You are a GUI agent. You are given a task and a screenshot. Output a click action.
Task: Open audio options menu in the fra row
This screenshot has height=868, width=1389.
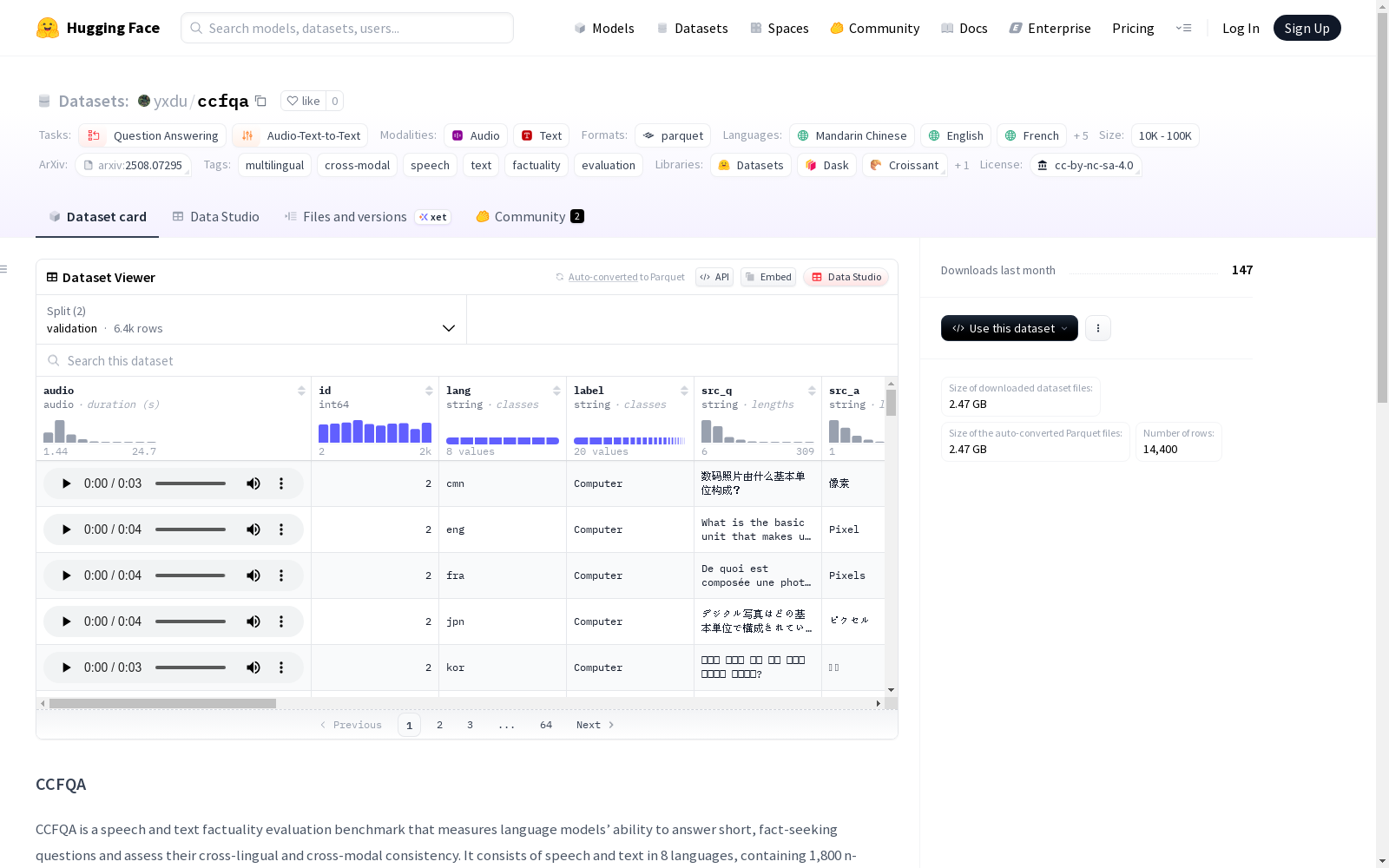pyautogui.click(x=281, y=575)
